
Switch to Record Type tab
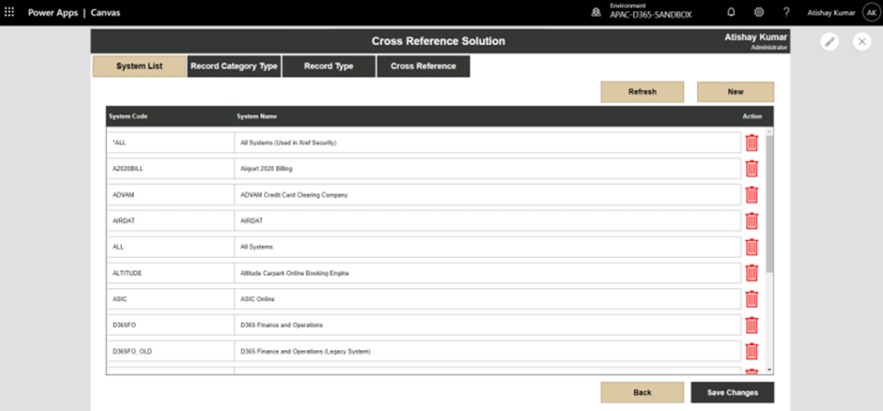(x=328, y=66)
